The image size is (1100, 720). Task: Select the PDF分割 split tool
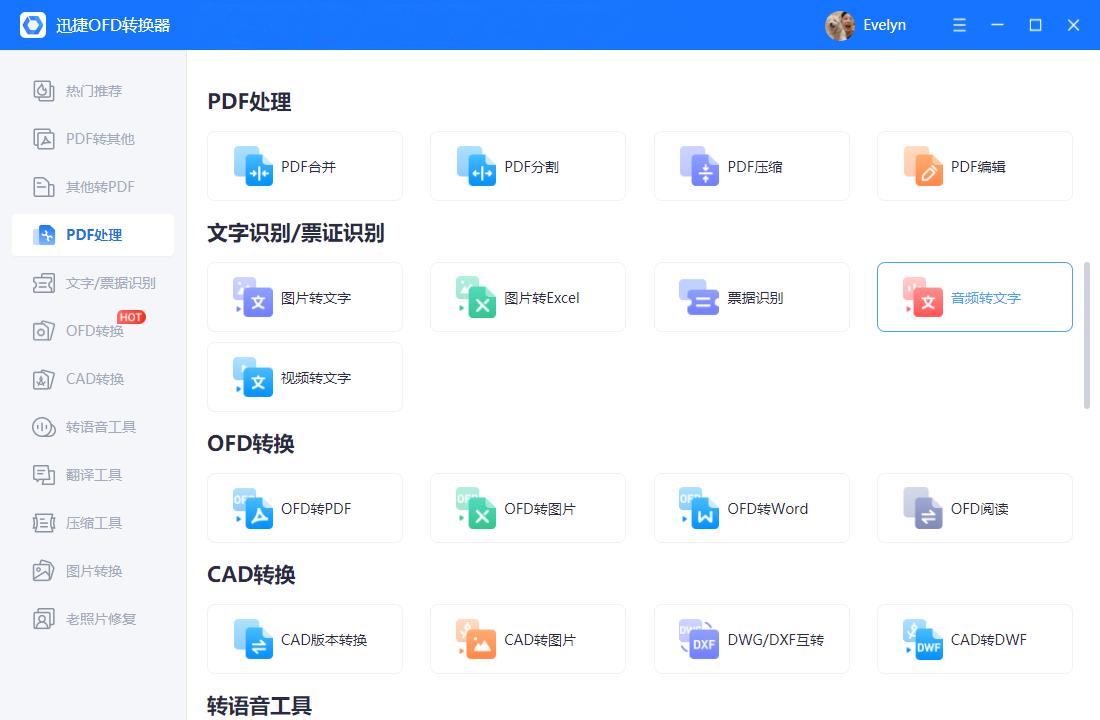tap(527, 166)
